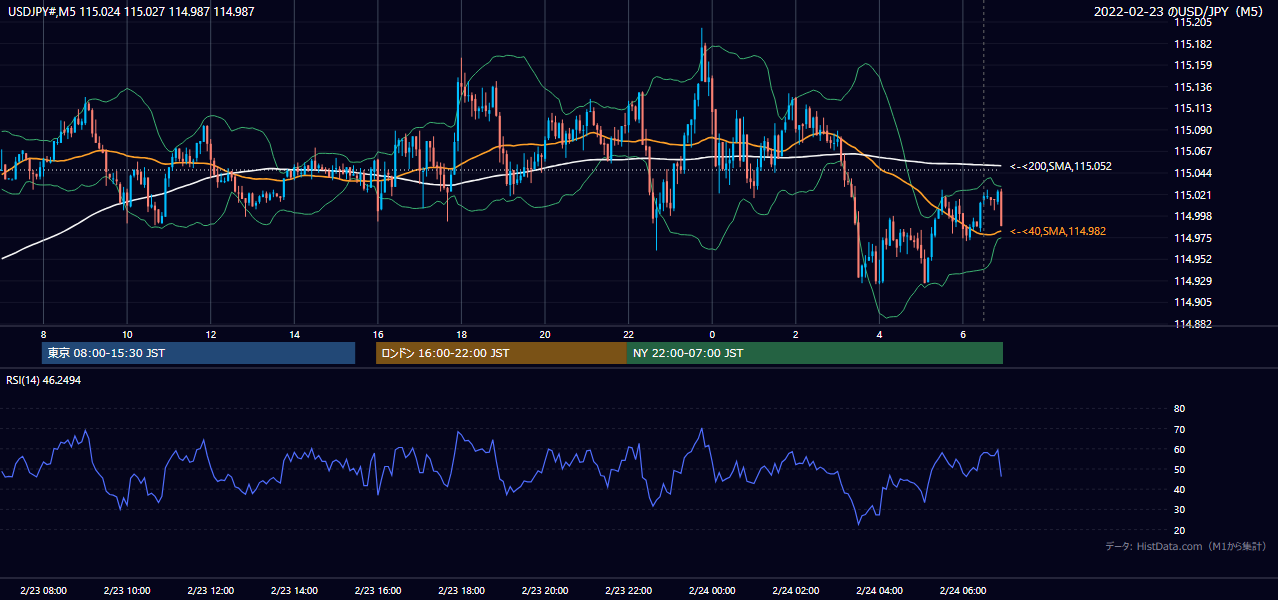Click the price axis value 115.136
The height and width of the screenshot is (600, 1278).
[x=1193, y=87]
